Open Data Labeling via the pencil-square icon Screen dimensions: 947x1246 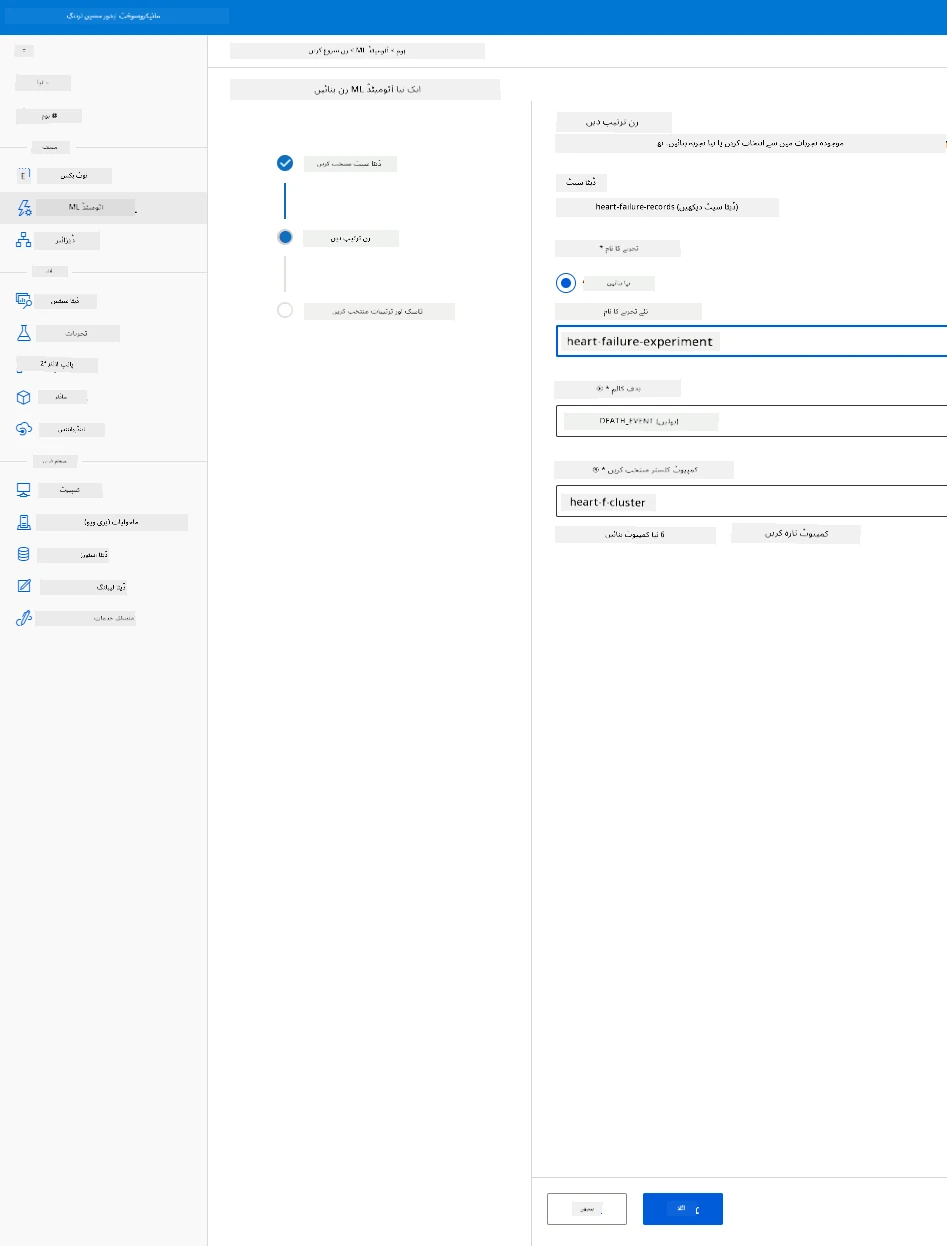coord(24,586)
